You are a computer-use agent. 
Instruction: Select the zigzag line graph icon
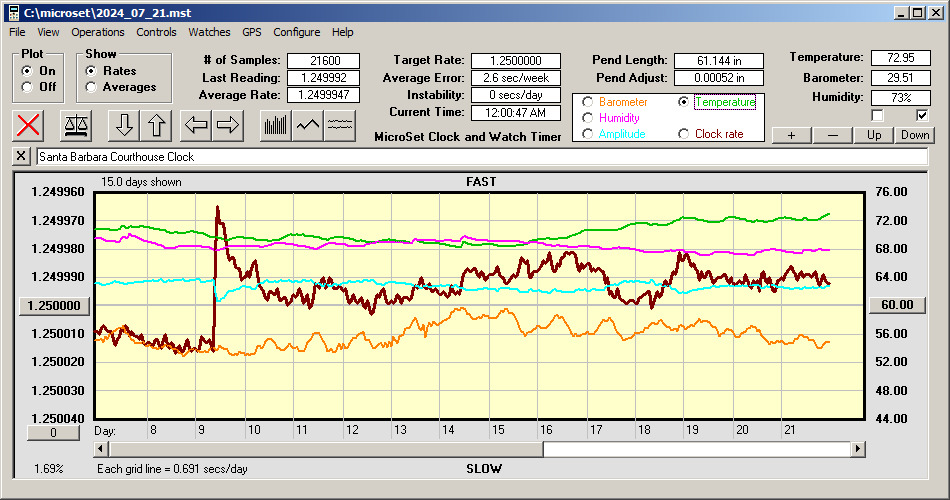coord(308,125)
